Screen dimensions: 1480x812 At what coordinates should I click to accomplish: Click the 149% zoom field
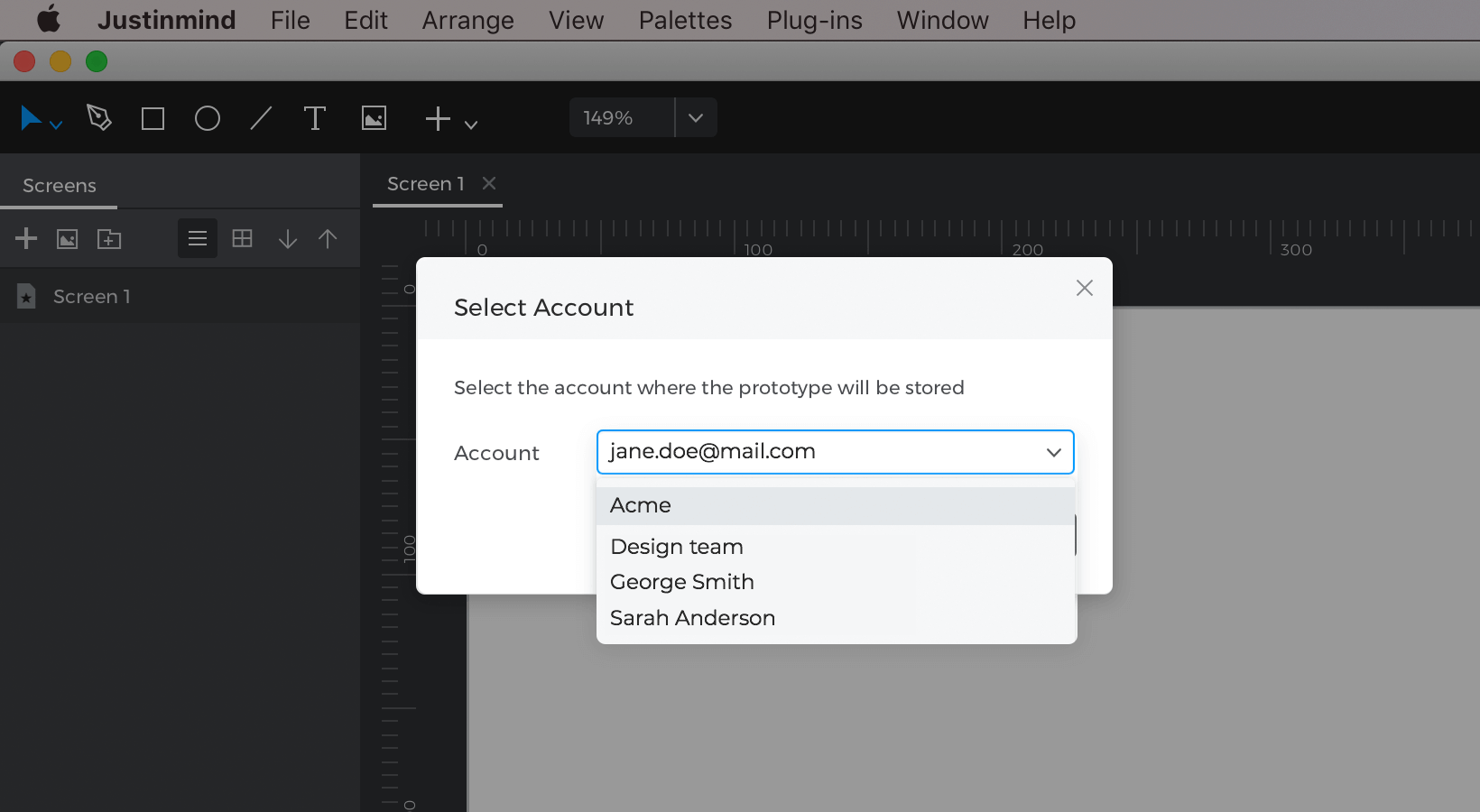(x=621, y=117)
